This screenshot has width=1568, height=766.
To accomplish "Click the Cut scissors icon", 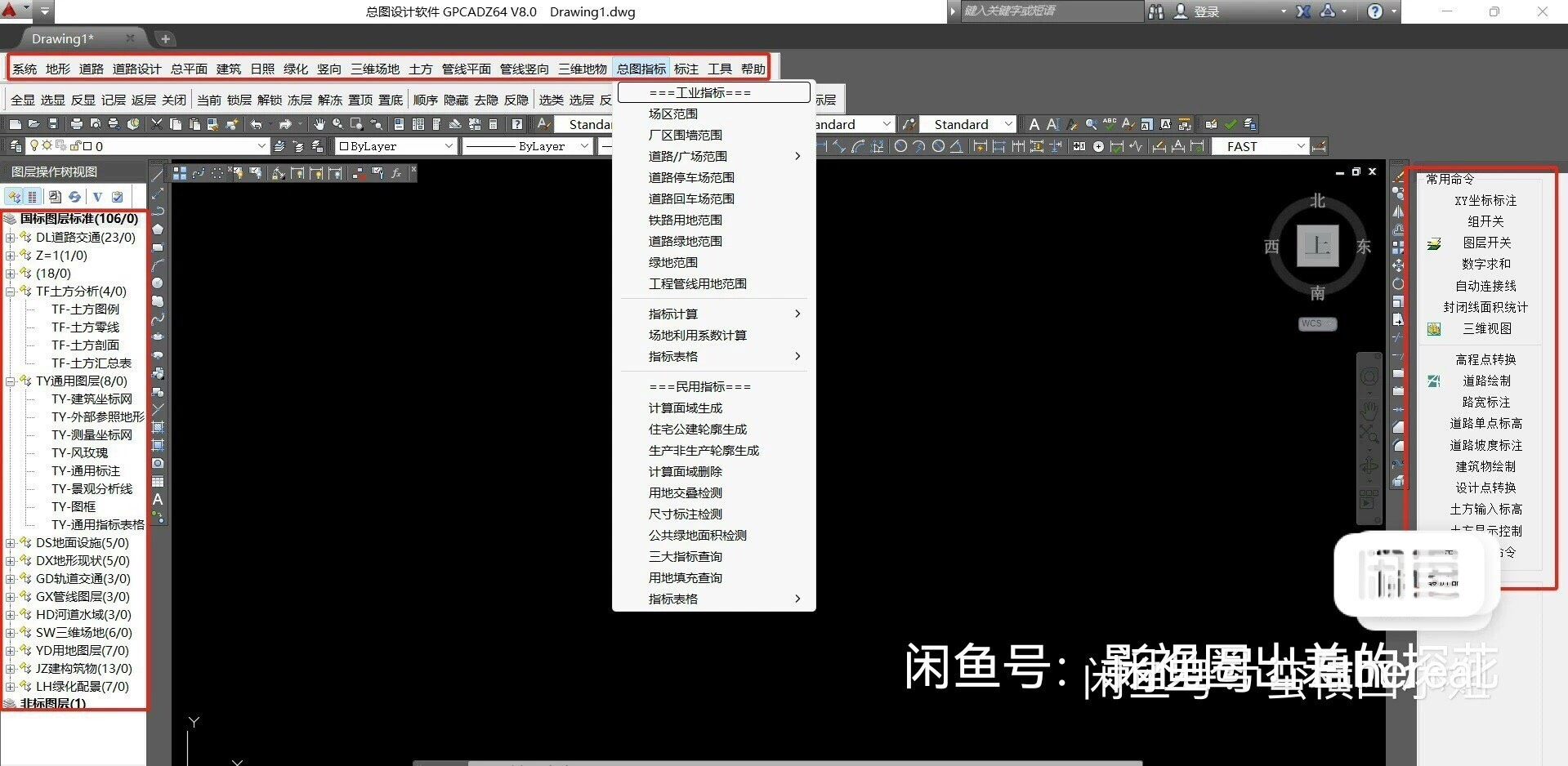I will [x=156, y=124].
